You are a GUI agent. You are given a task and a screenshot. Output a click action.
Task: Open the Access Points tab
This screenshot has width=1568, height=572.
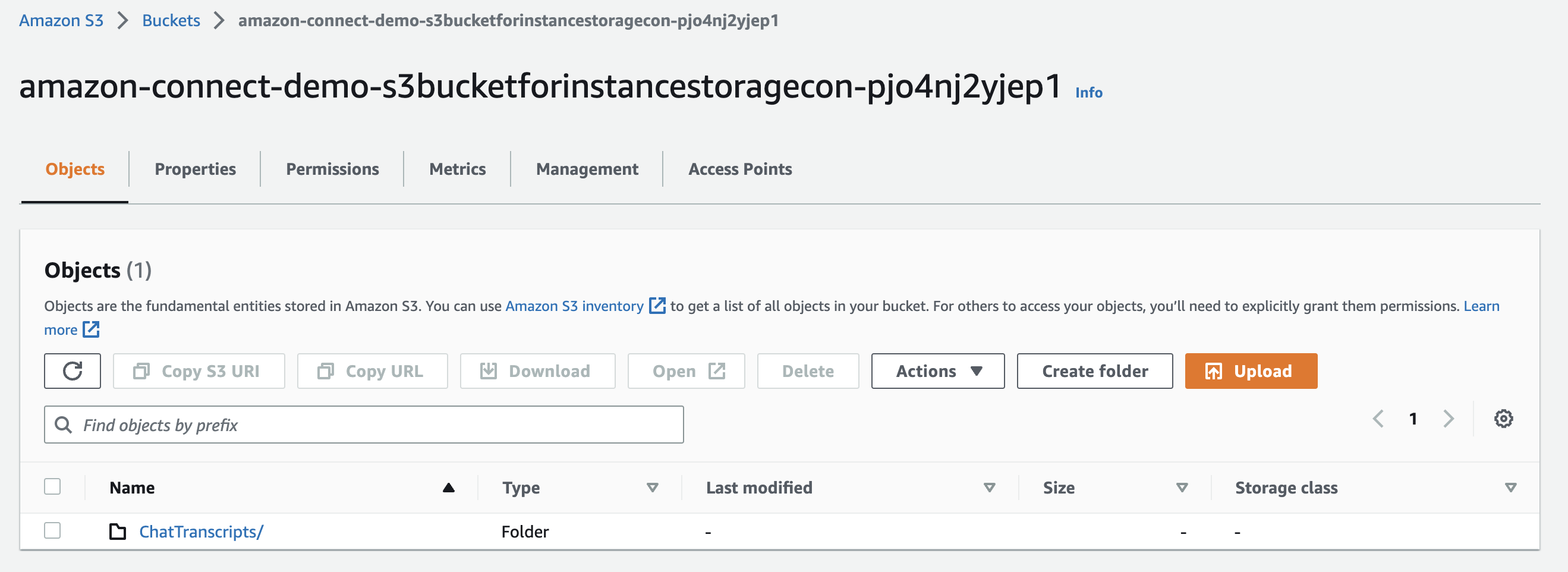point(740,169)
